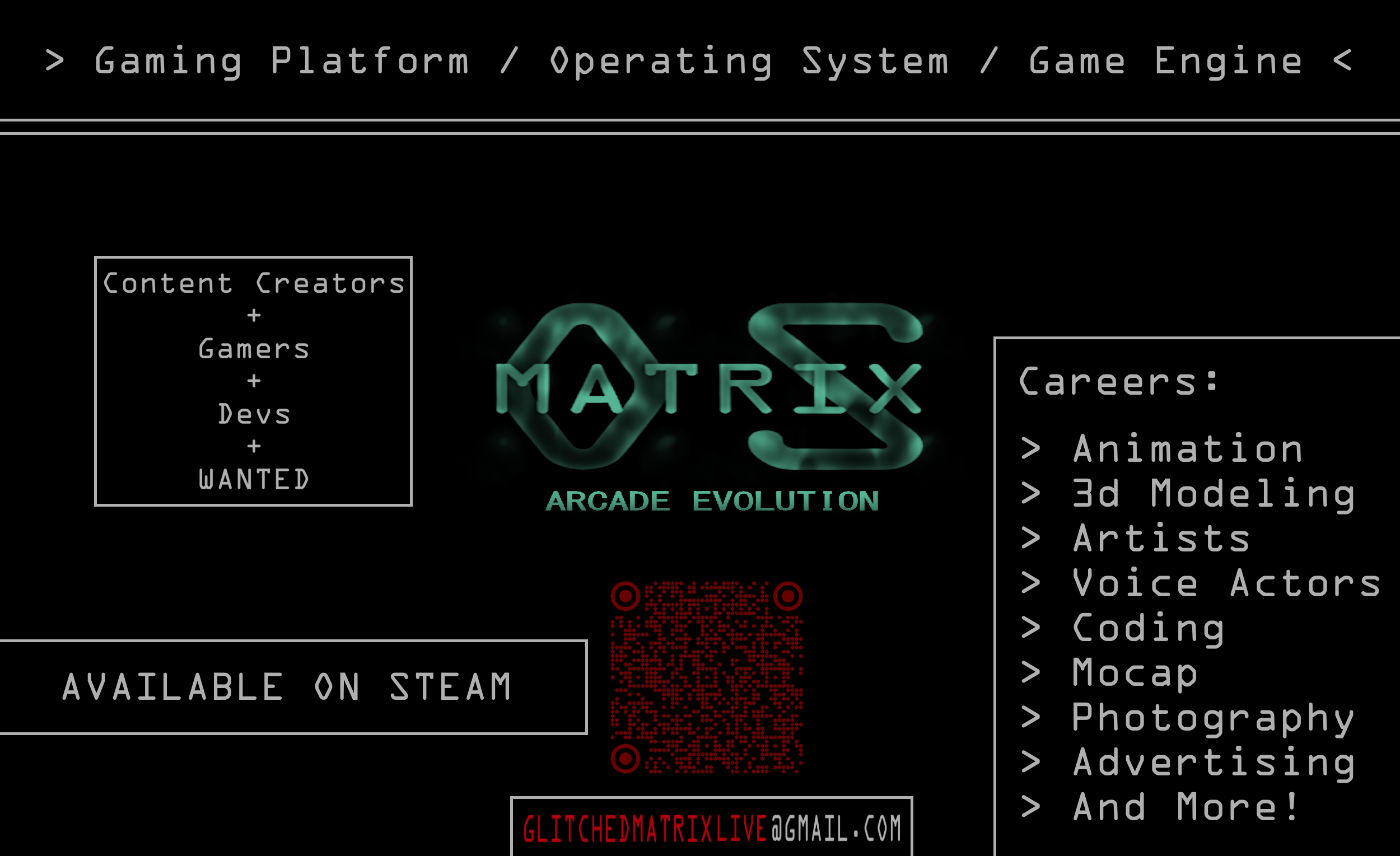This screenshot has width=1400, height=856.
Task: Click the Gamers text
Action: (x=254, y=349)
